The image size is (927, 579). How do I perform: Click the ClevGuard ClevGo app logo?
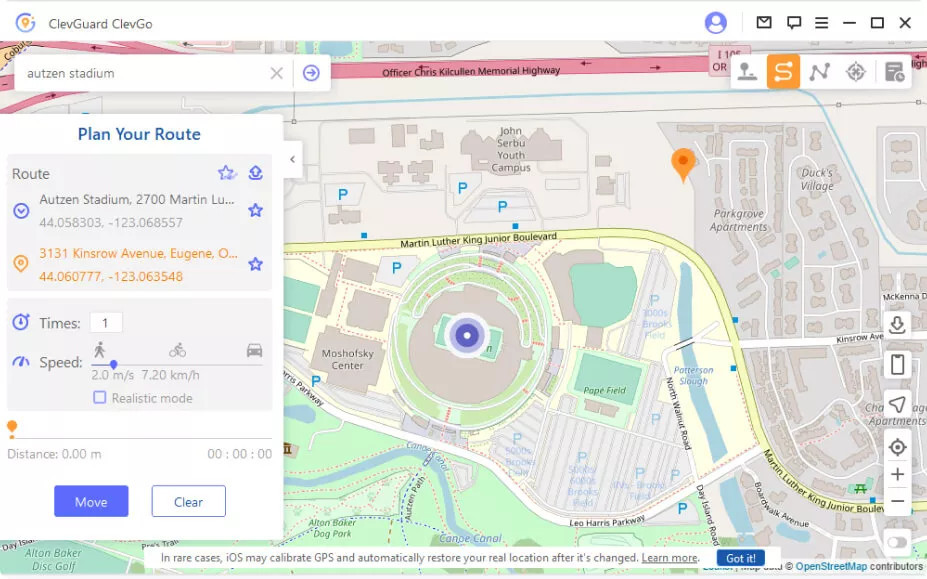coord(25,23)
